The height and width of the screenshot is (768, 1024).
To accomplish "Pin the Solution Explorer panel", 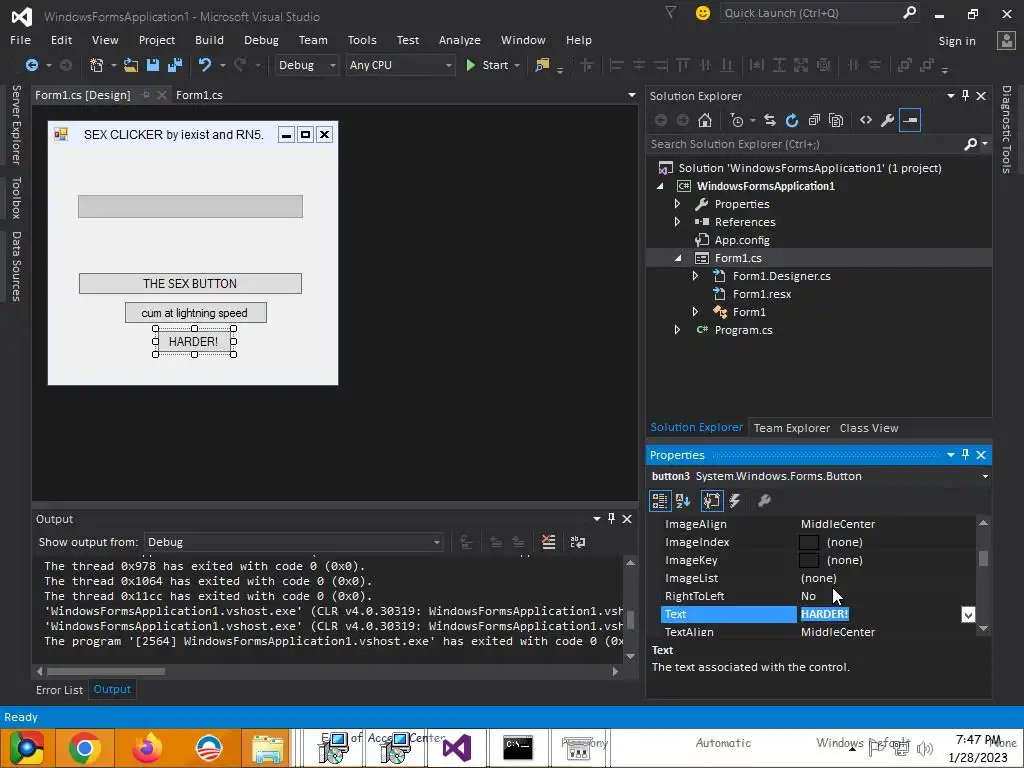I will click(x=965, y=96).
